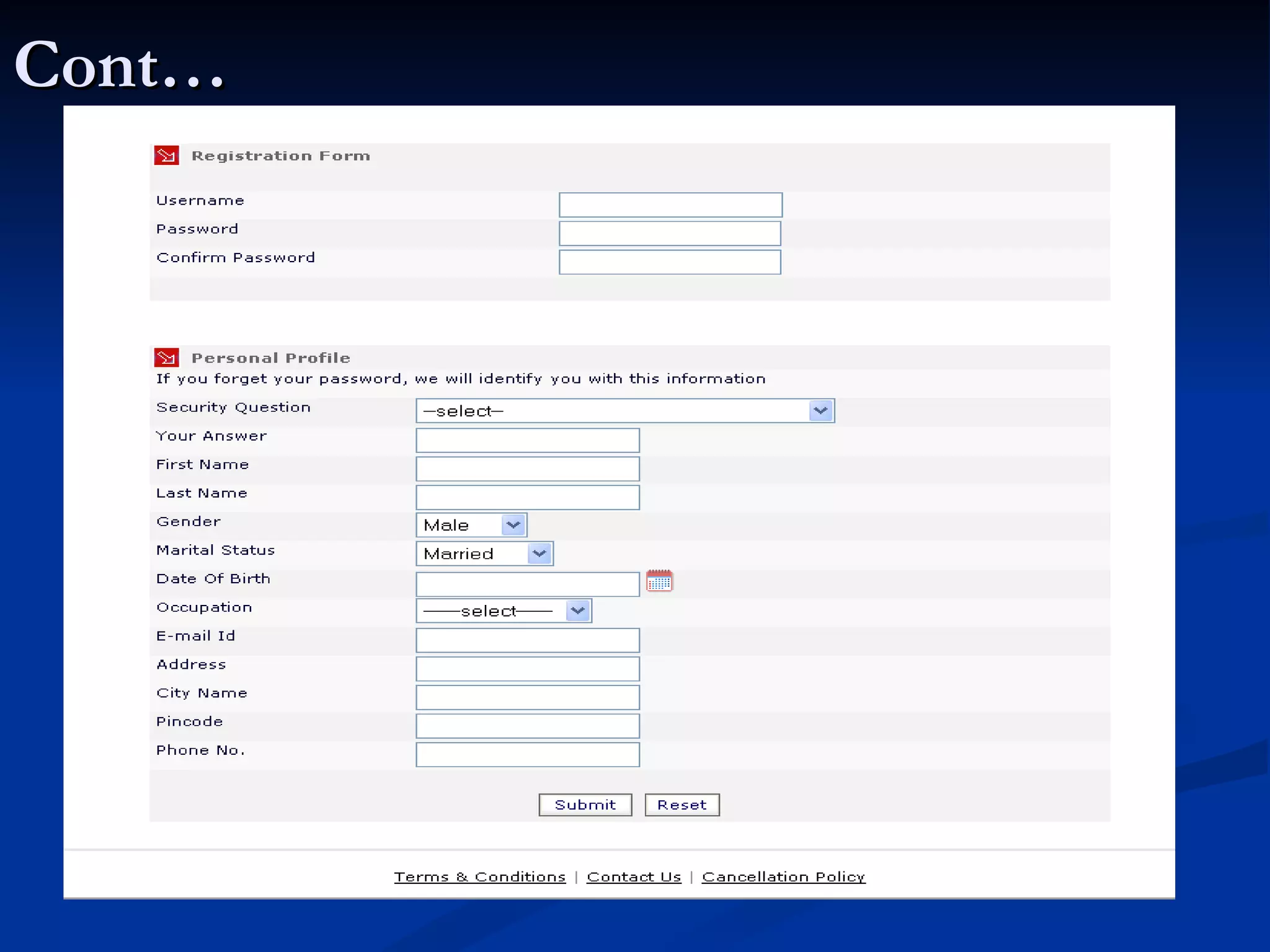Focus the E-mail Id field
The image size is (1270, 952).
pyautogui.click(x=527, y=640)
